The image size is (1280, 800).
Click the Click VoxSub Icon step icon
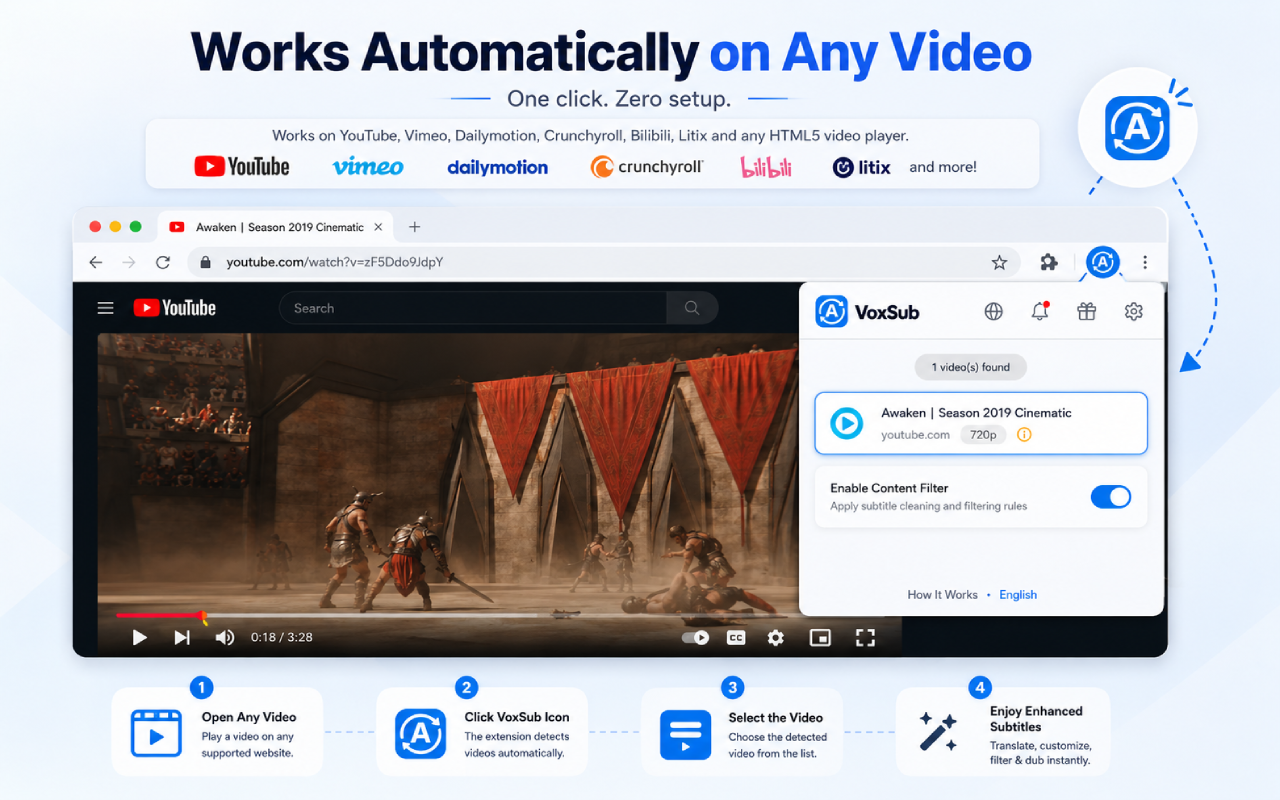pyautogui.click(x=420, y=733)
